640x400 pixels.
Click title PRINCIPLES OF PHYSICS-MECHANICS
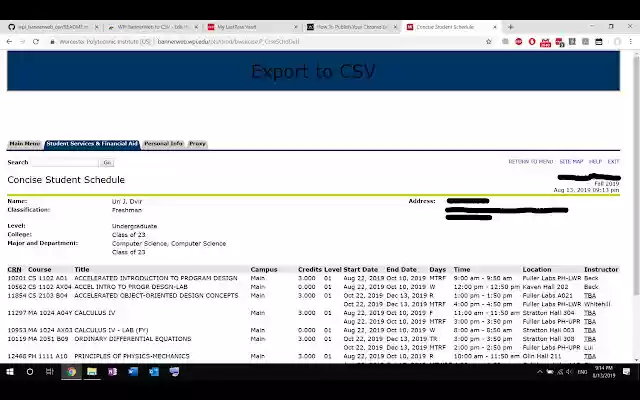[x=132, y=356]
